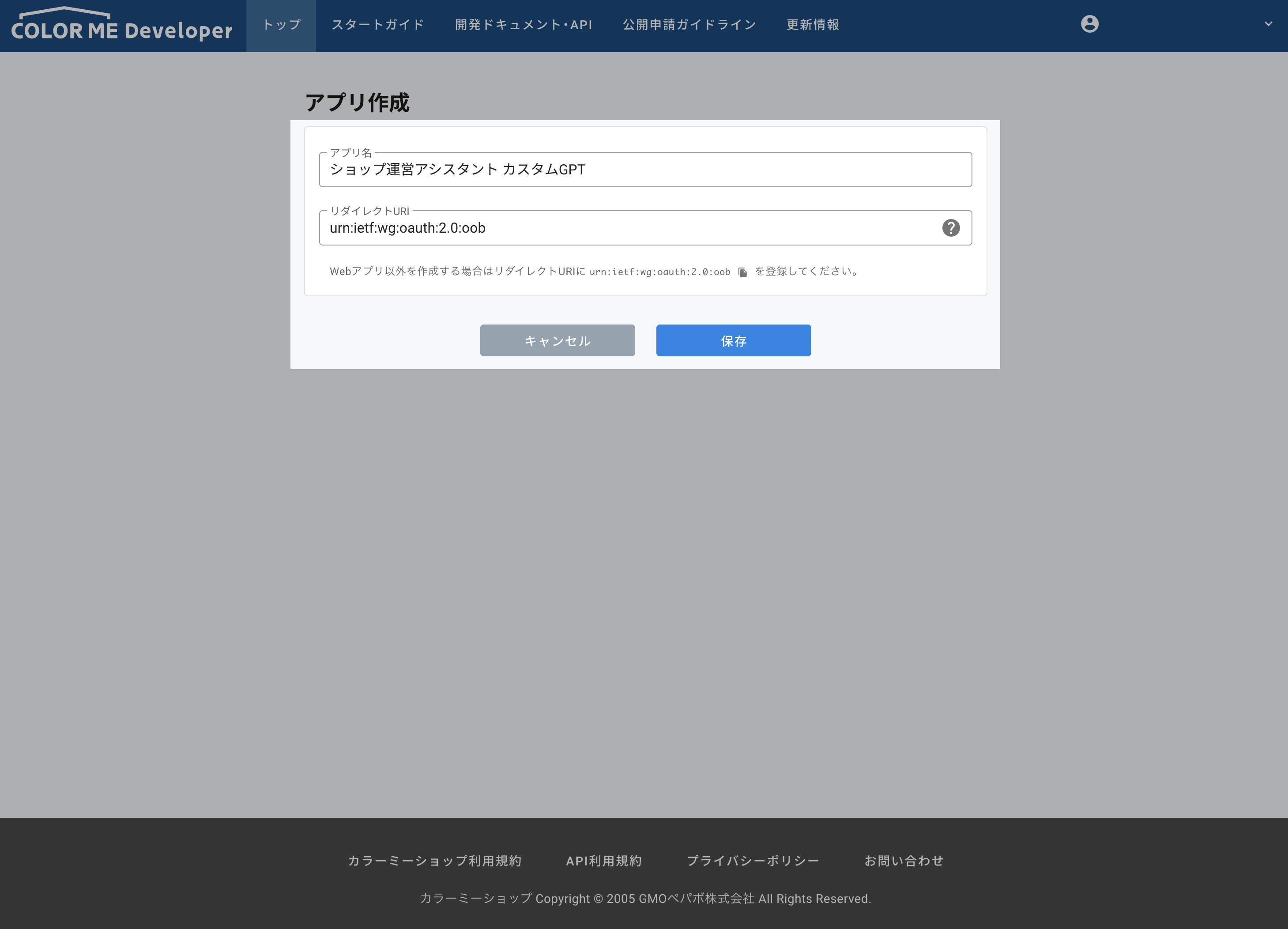Image resolution: width=1288 pixels, height=929 pixels.
Task: Navigate to 公開申請ガイドライン
Action: point(689,25)
